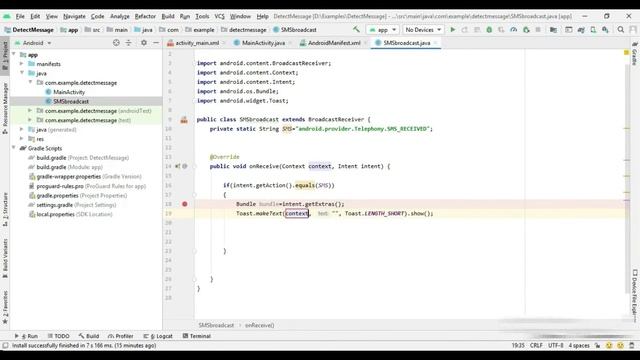This screenshot has height=360, width=640.
Task: Click the class gutter icon on line 9
Action: [x=184, y=120]
